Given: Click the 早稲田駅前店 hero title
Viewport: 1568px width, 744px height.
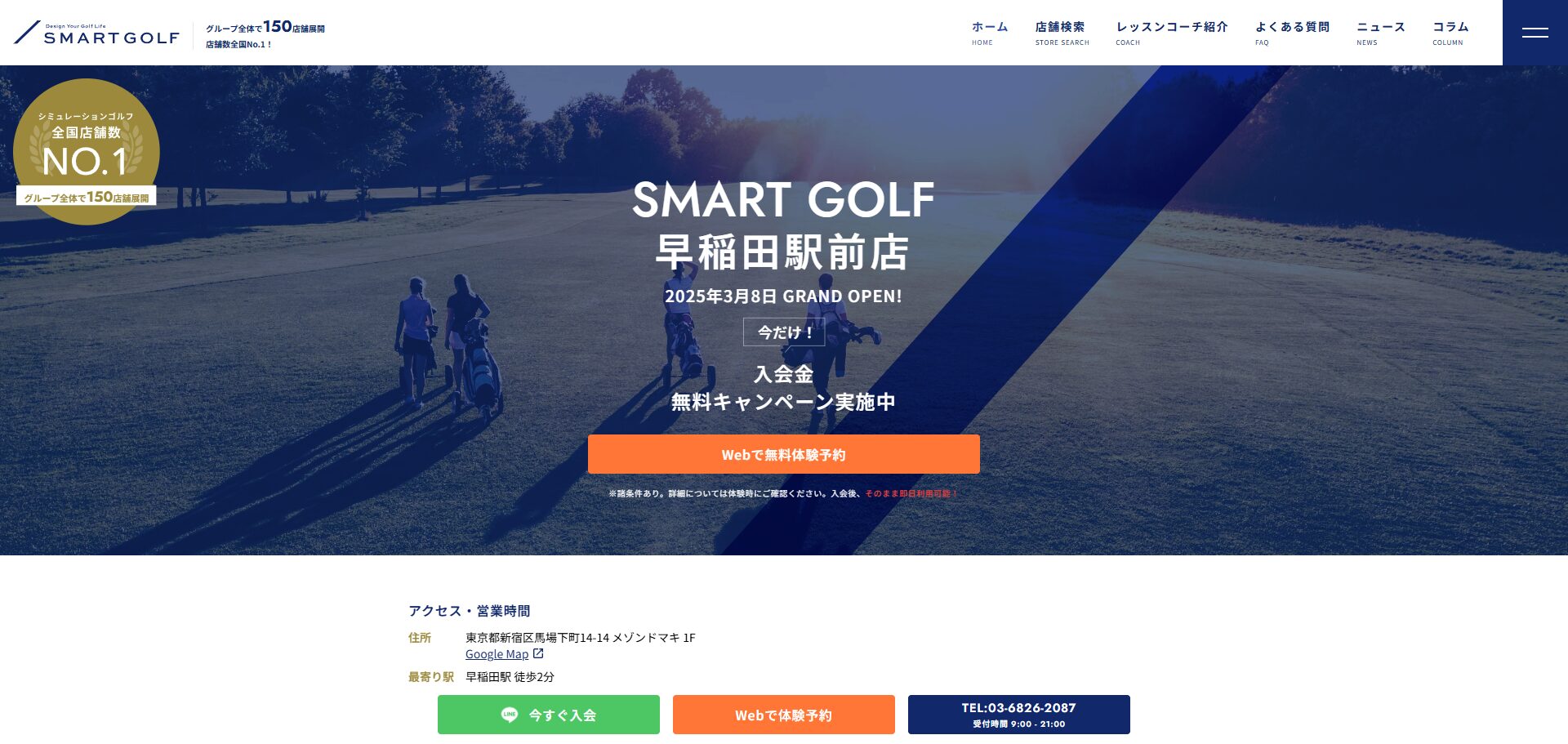Looking at the screenshot, I should tap(782, 252).
